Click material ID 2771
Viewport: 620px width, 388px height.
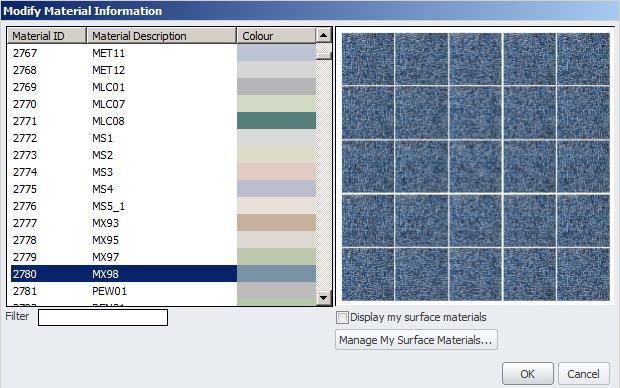pos(25,121)
